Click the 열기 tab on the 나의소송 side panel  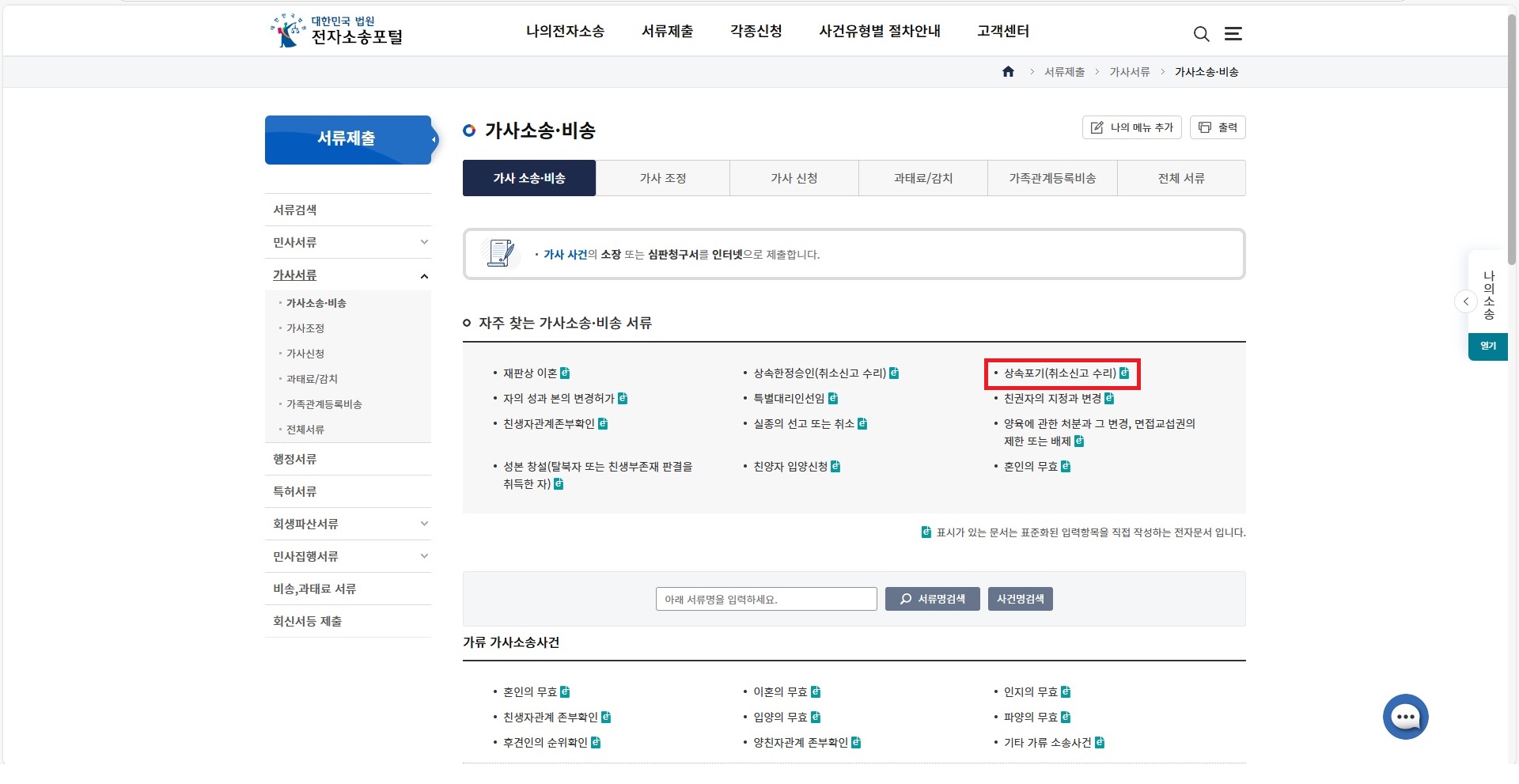click(x=1487, y=346)
